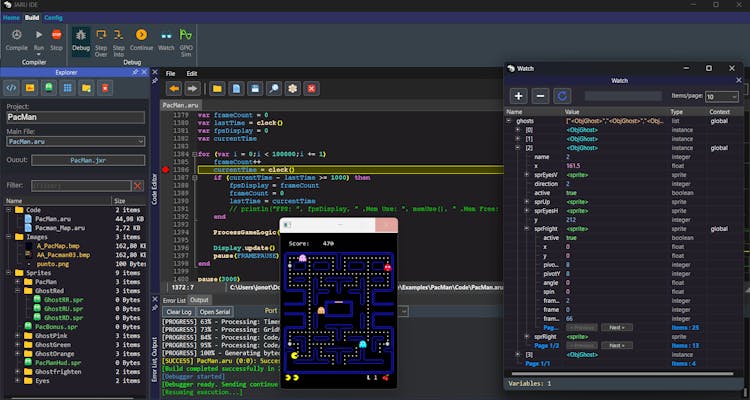
Task: Switch to the Home ribbon tab
Action: (x=10, y=18)
